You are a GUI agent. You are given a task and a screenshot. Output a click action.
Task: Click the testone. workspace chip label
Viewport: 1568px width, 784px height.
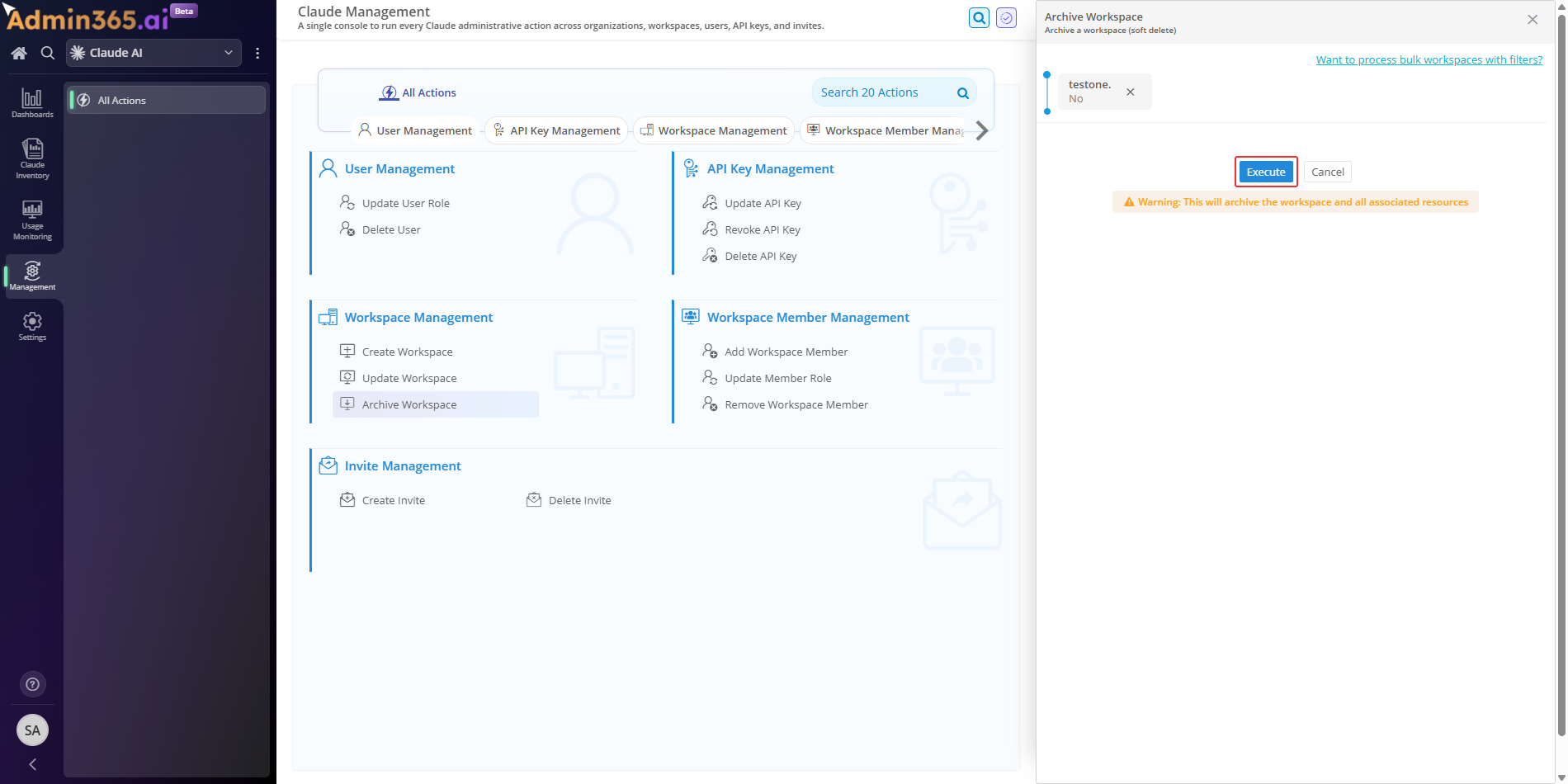(1089, 84)
